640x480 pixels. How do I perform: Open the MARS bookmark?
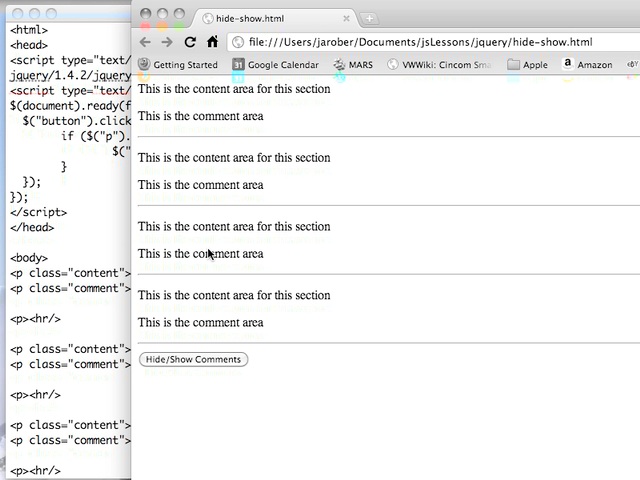tap(353, 64)
